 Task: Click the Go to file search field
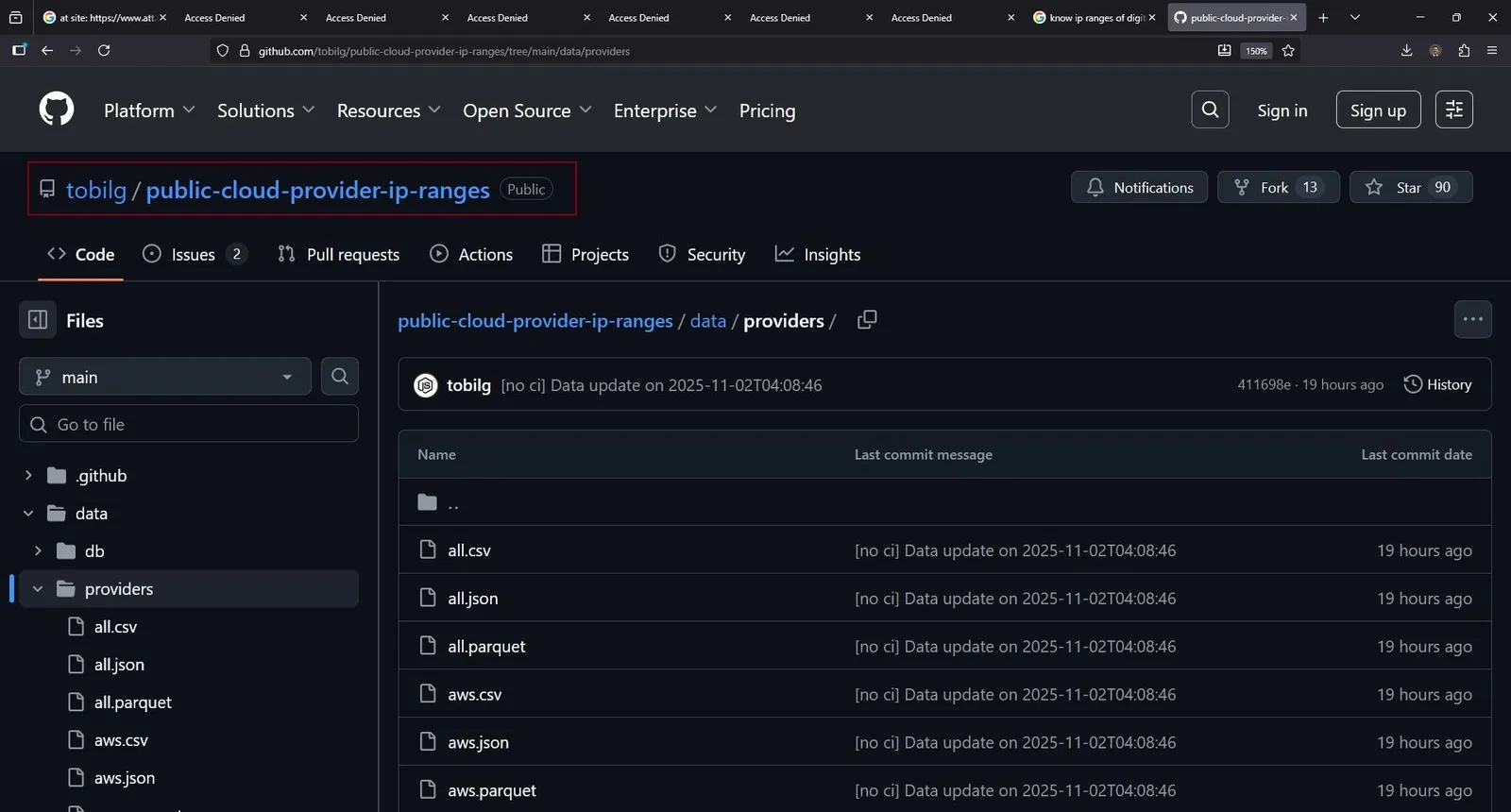point(189,424)
